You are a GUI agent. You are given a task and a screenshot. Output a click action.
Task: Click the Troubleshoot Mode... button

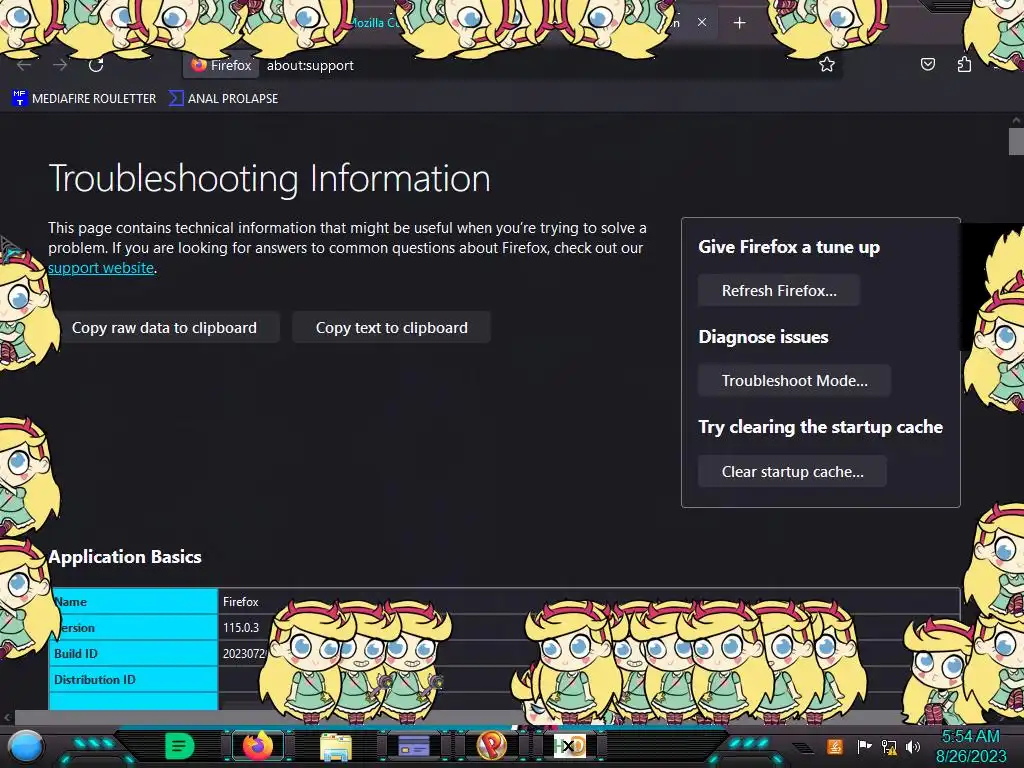pyautogui.click(x=794, y=381)
